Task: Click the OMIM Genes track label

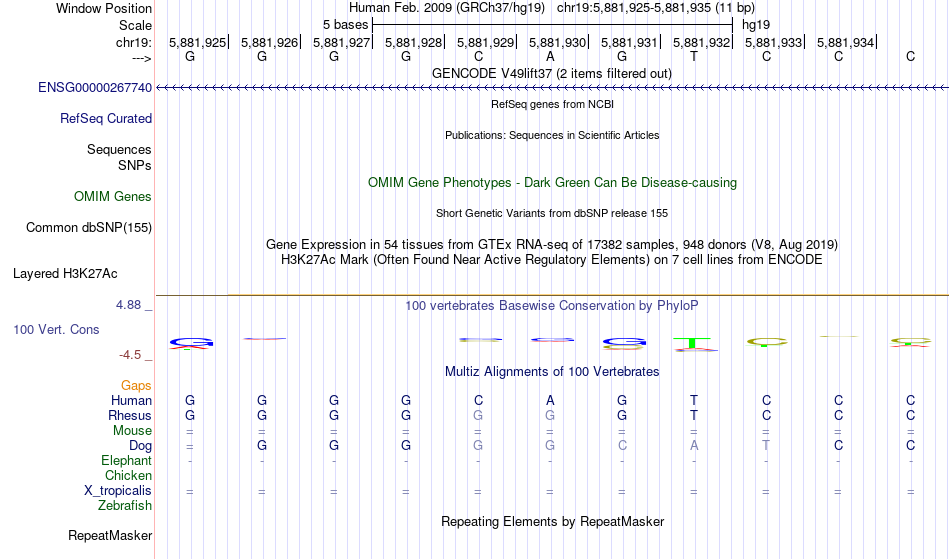Action: click(x=113, y=197)
